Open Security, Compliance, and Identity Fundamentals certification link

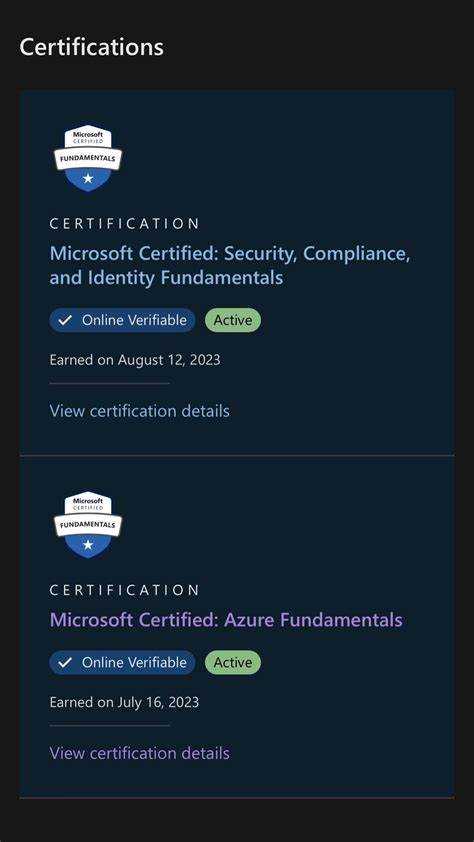230,266
